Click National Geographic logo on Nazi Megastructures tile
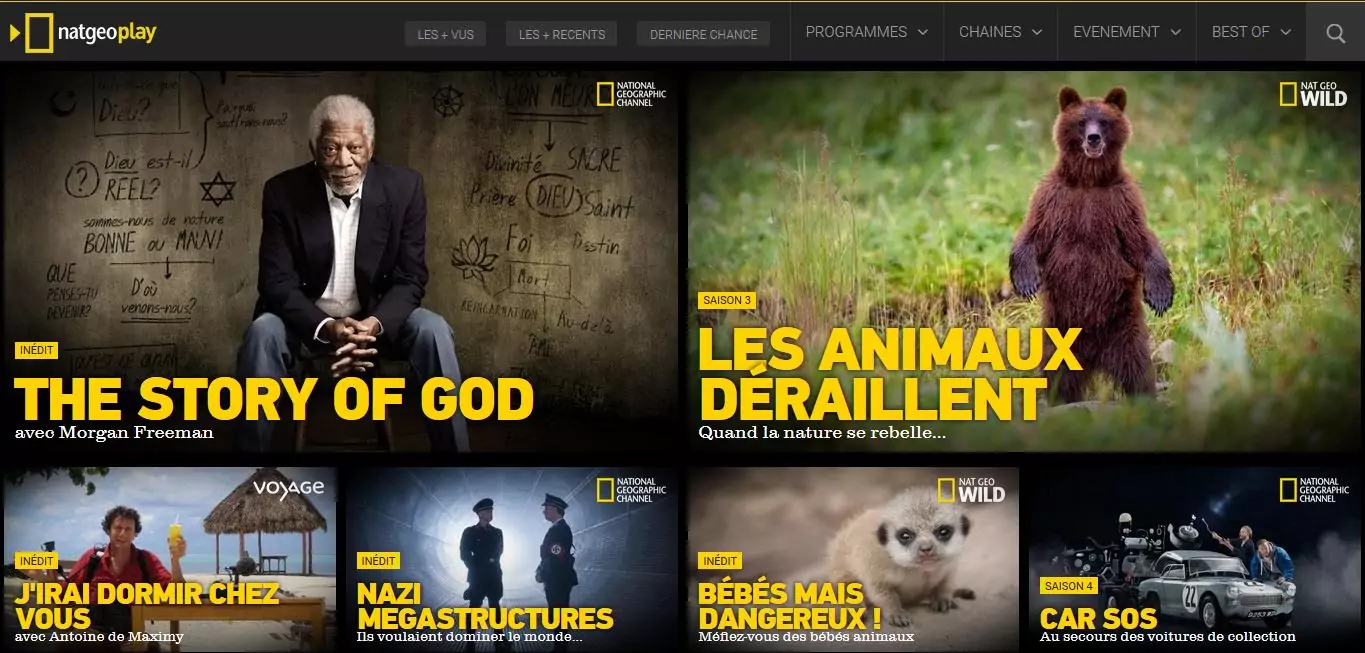 pyautogui.click(x=631, y=490)
